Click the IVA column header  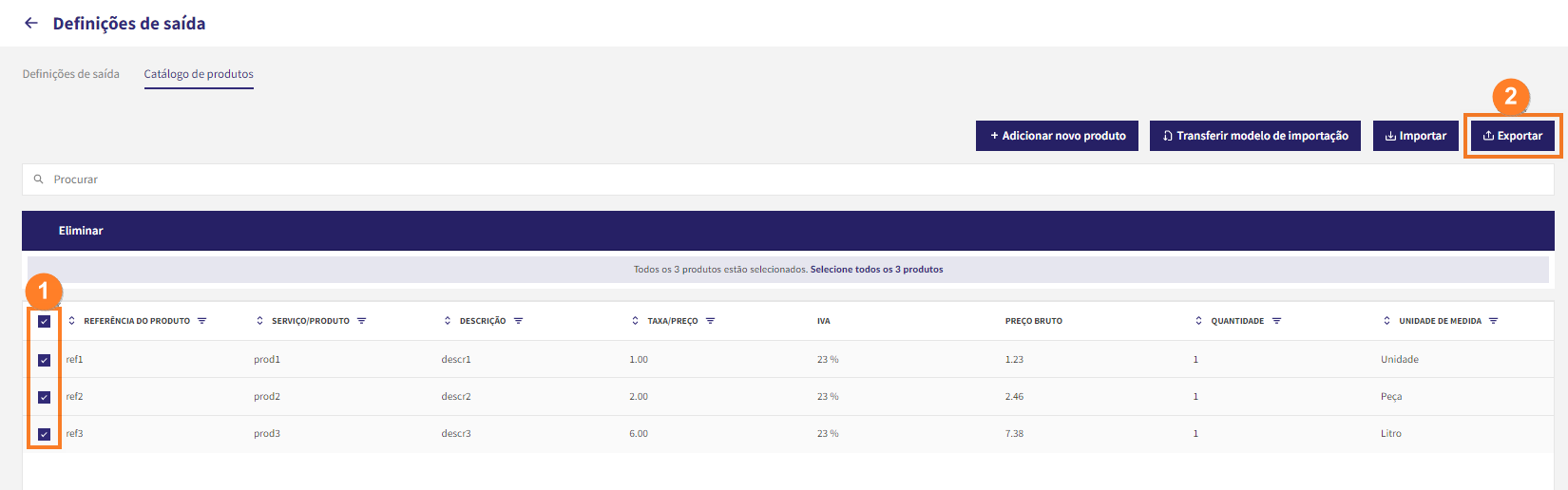coord(824,321)
